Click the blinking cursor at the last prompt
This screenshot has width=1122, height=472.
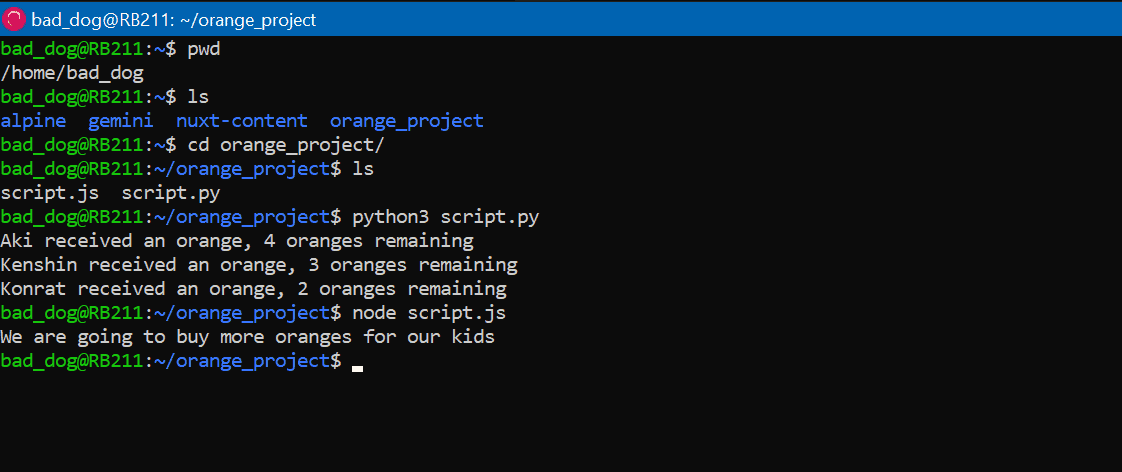click(x=358, y=368)
